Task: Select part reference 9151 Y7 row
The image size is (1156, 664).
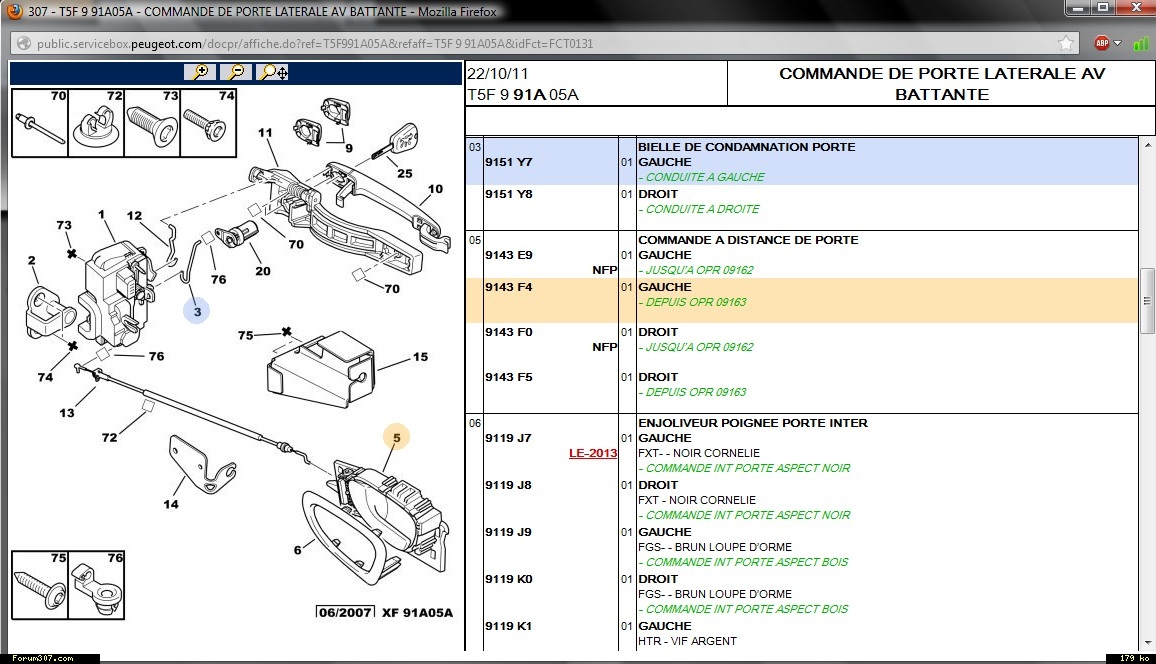Action: pos(508,162)
